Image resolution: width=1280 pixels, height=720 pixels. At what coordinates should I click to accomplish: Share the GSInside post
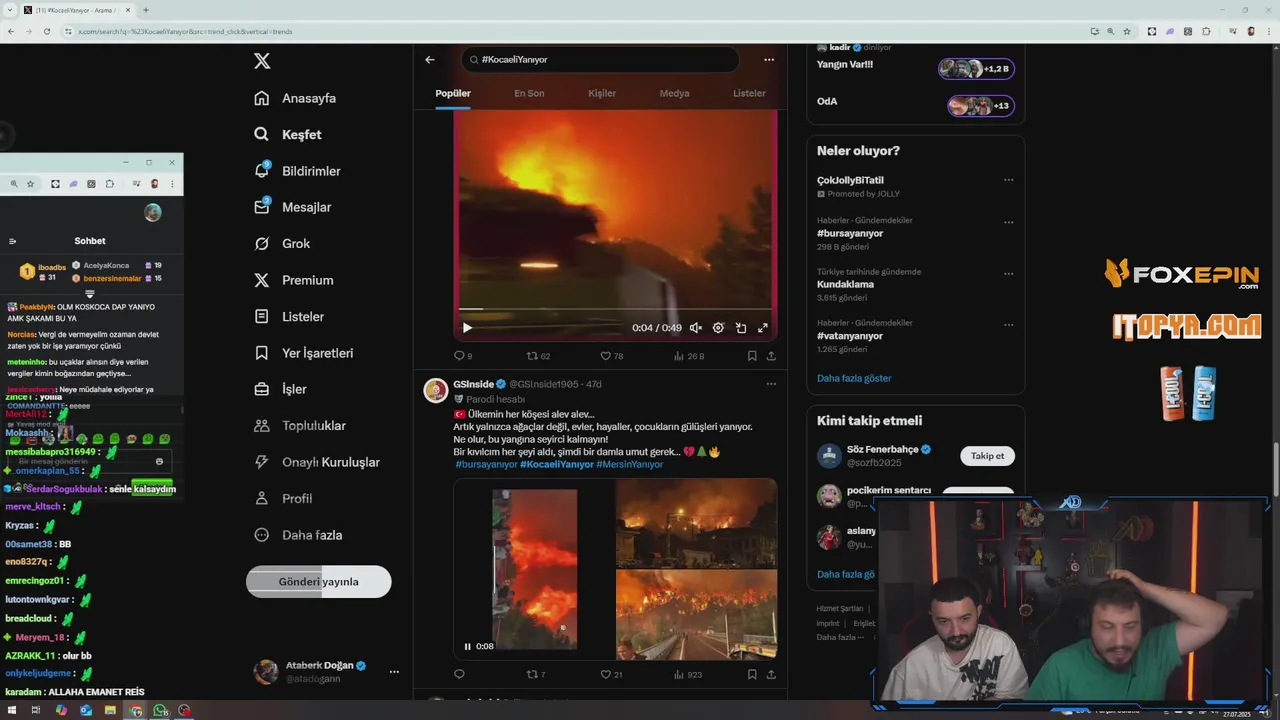[771, 674]
